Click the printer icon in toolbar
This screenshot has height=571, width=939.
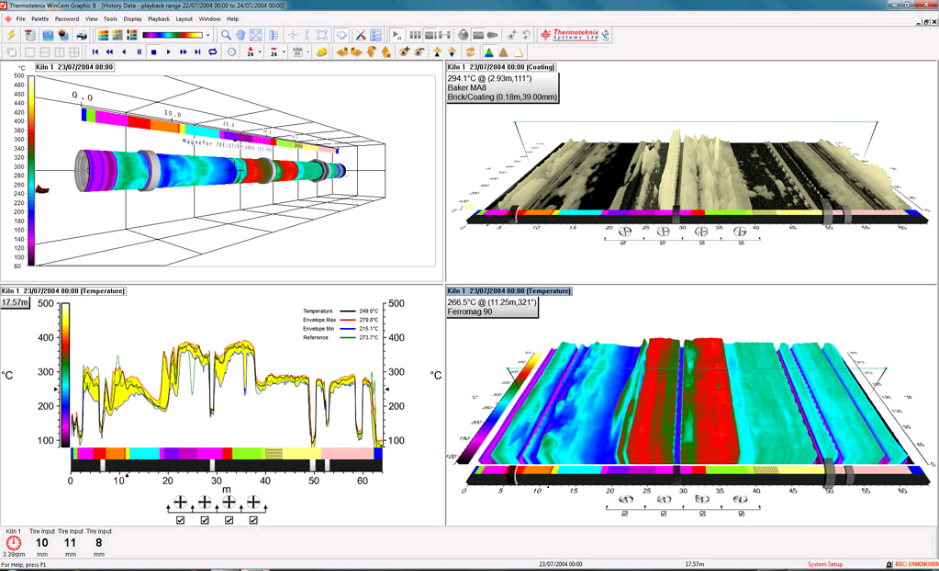[x=81, y=35]
